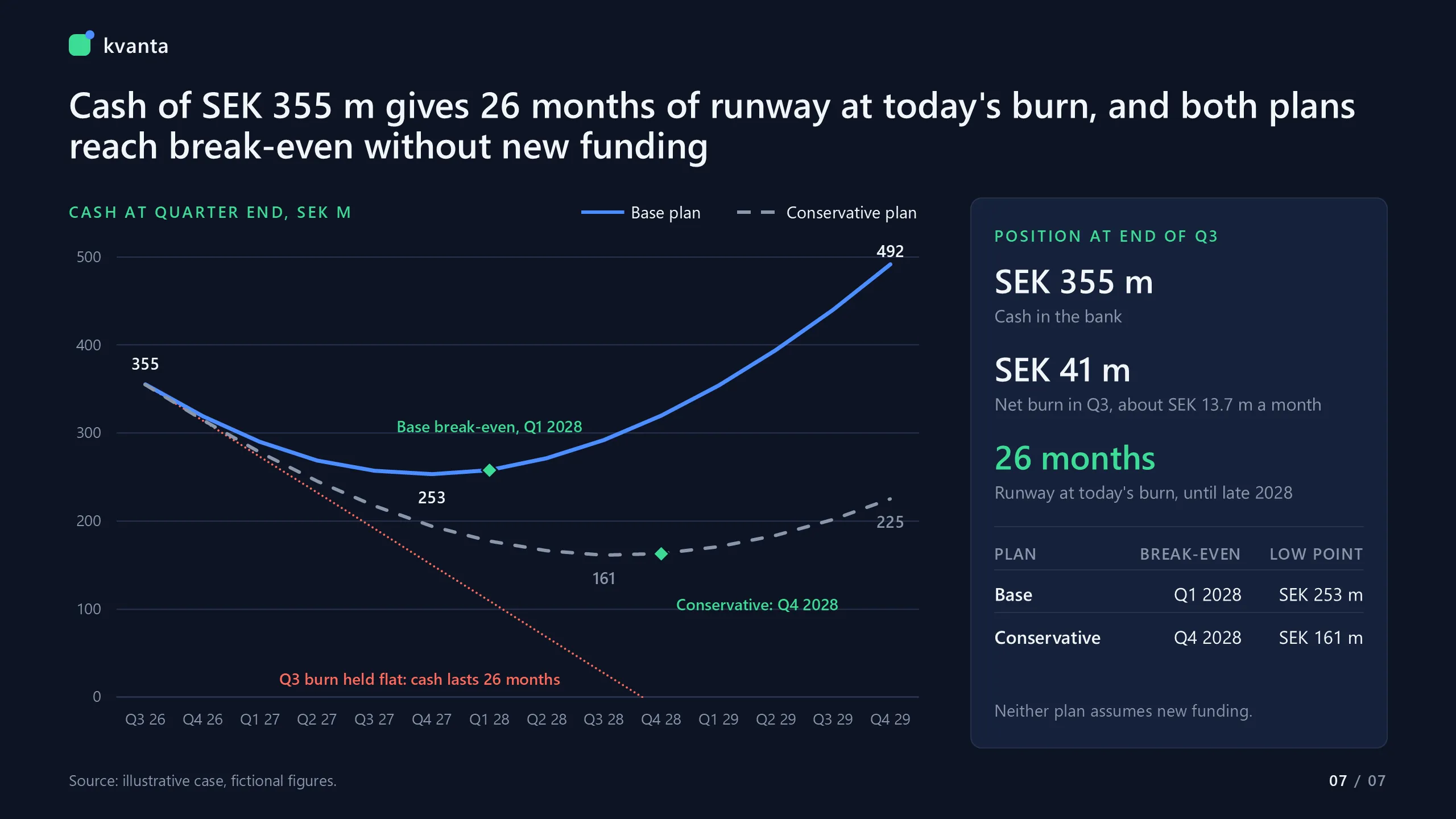Click the base break-even diamond marker
The height and width of the screenshot is (819, 1456).
[x=489, y=470]
